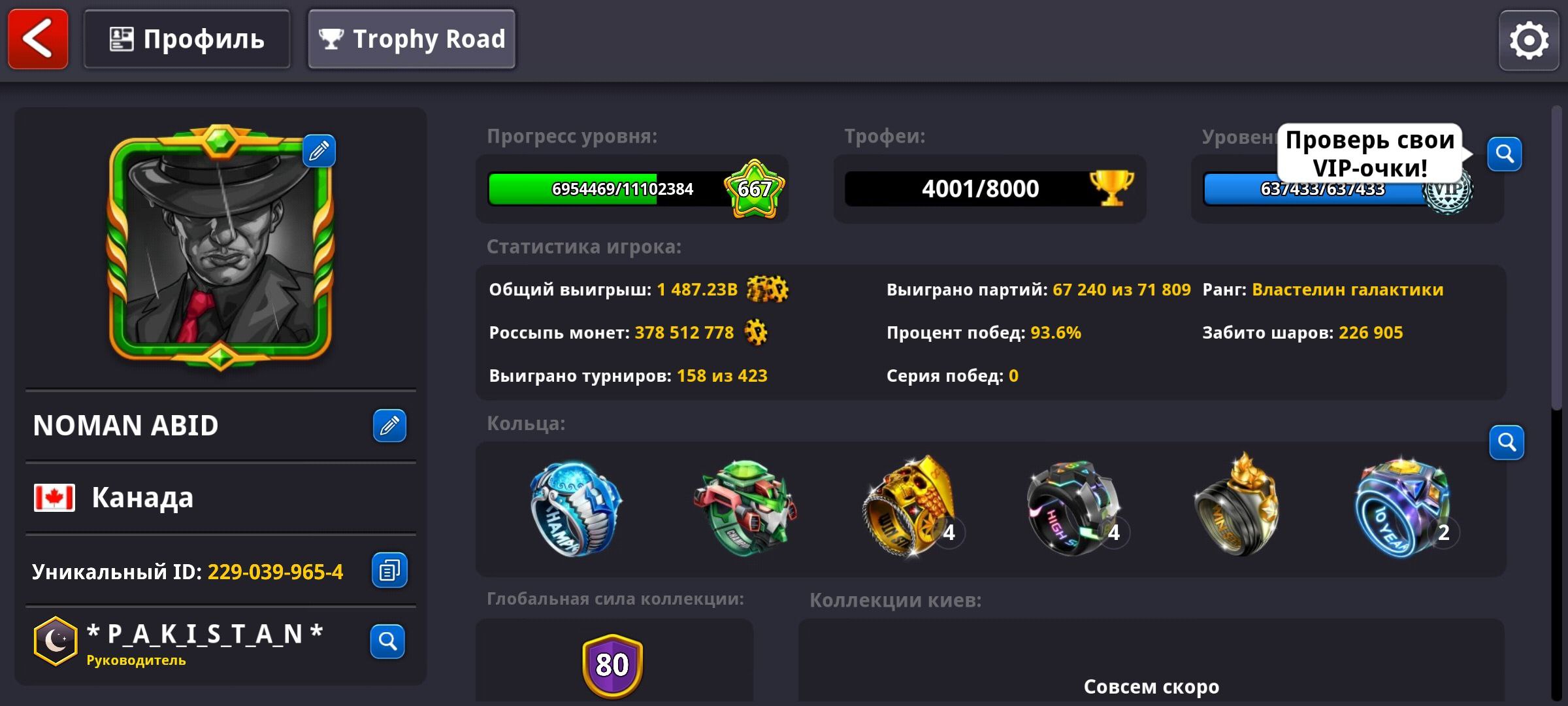Click the red back arrow button
This screenshot has height=706, width=1568.
pos(38,39)
